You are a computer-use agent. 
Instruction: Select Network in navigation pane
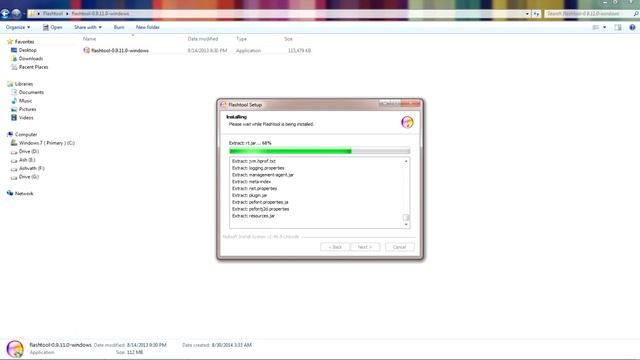point(24,193)
